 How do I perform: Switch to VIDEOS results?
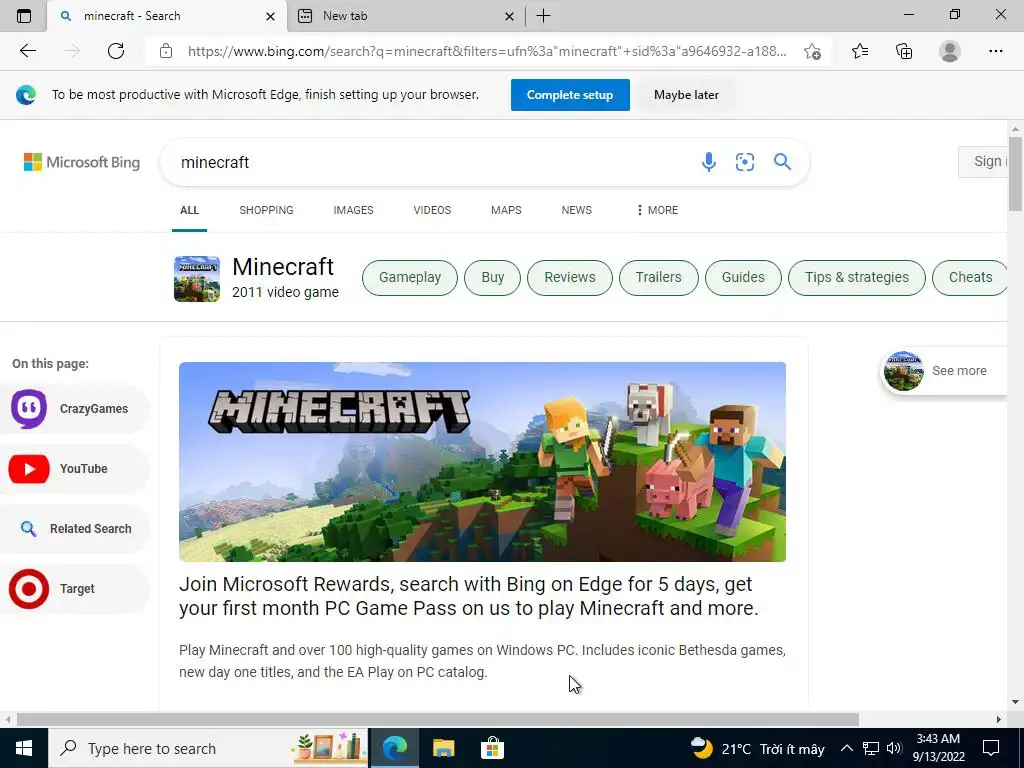432,210
